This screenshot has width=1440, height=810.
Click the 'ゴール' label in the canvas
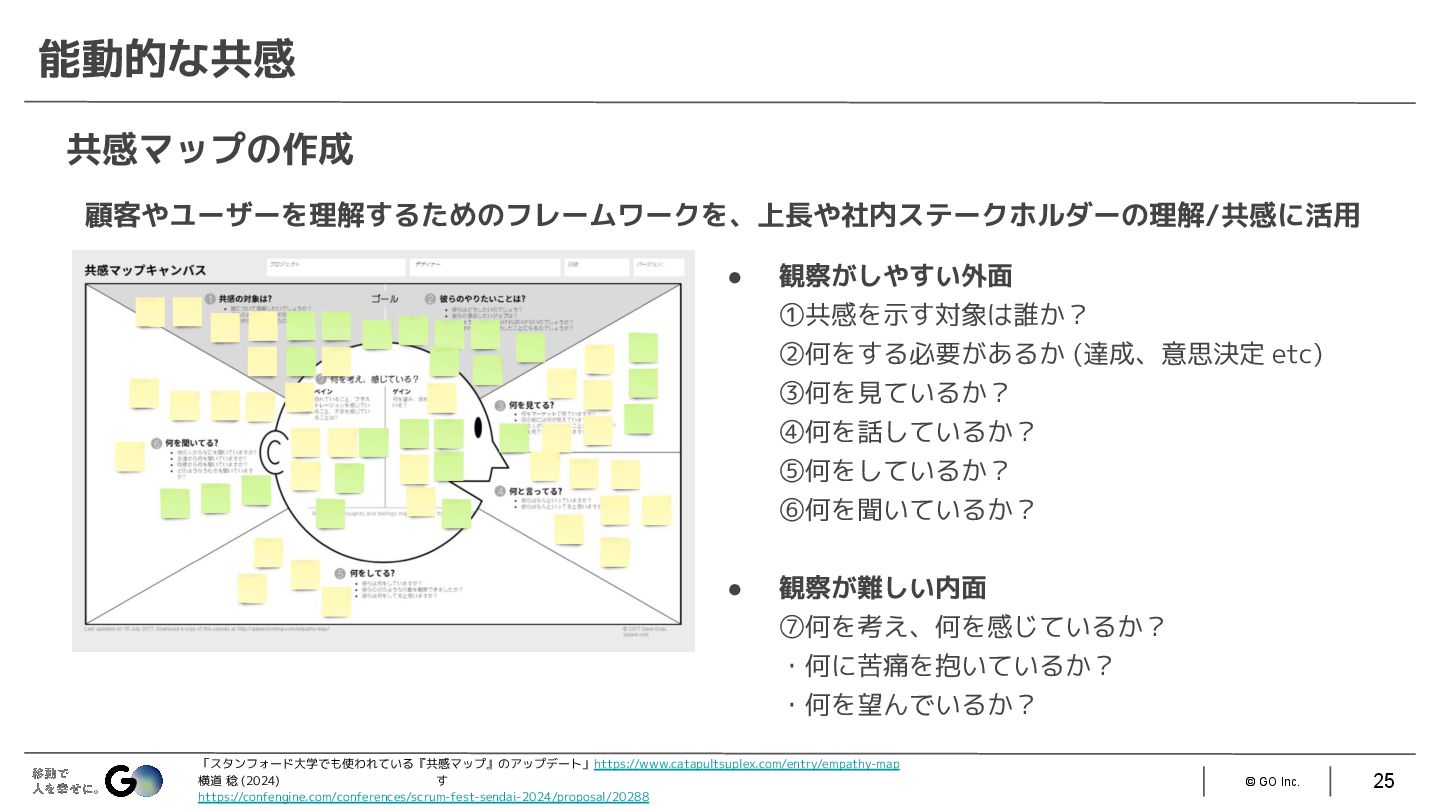point(384,298)
